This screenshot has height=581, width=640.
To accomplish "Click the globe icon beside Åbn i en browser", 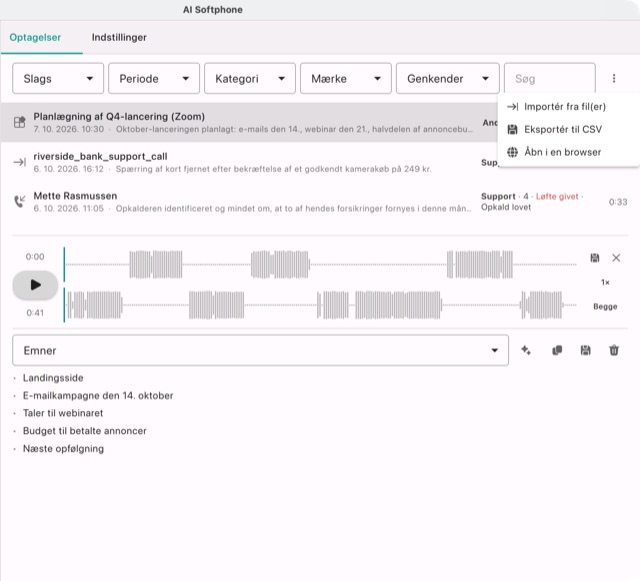I will 512,152.
